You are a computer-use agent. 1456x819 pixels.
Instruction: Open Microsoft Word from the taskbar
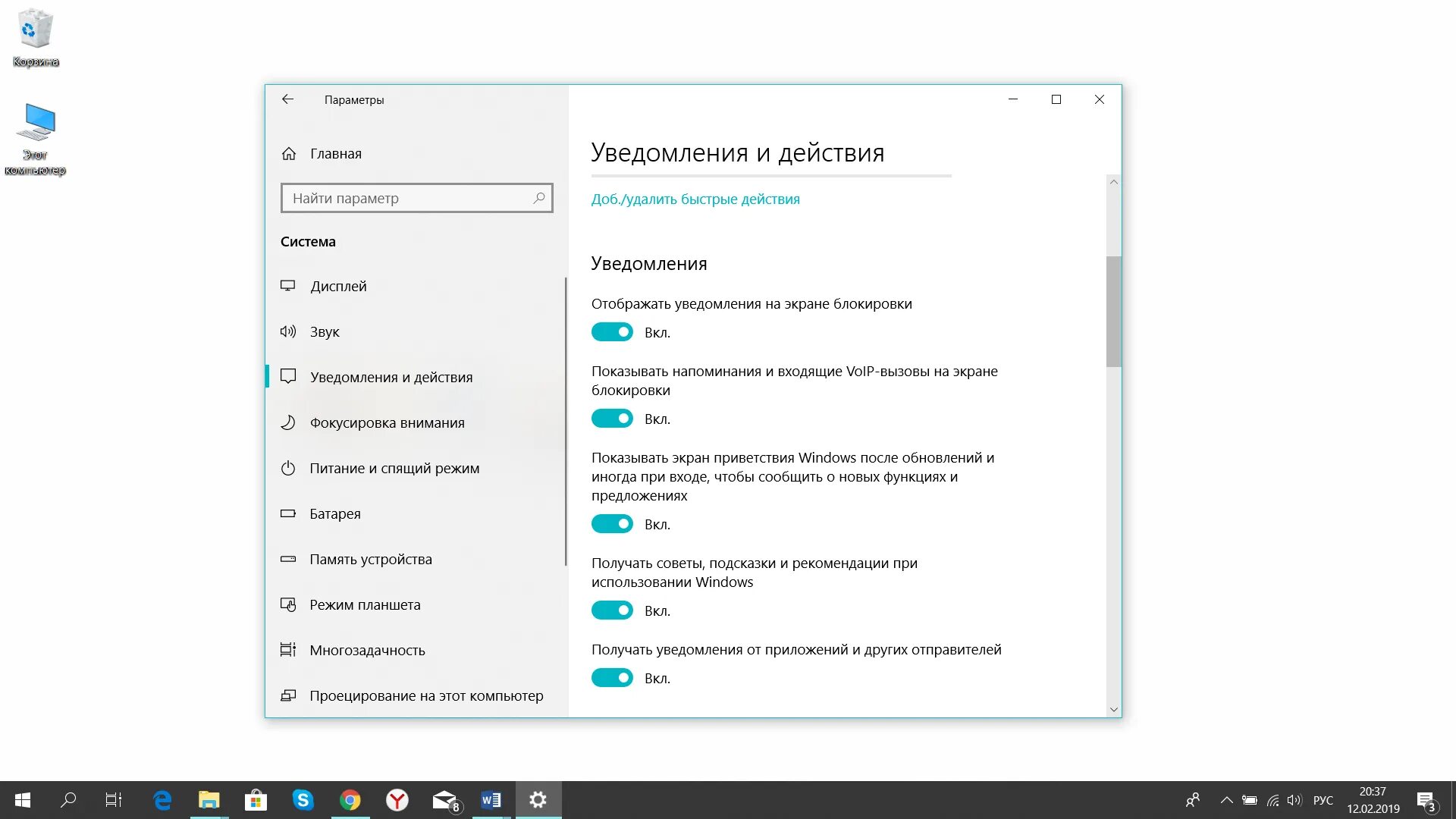[491, 799]
